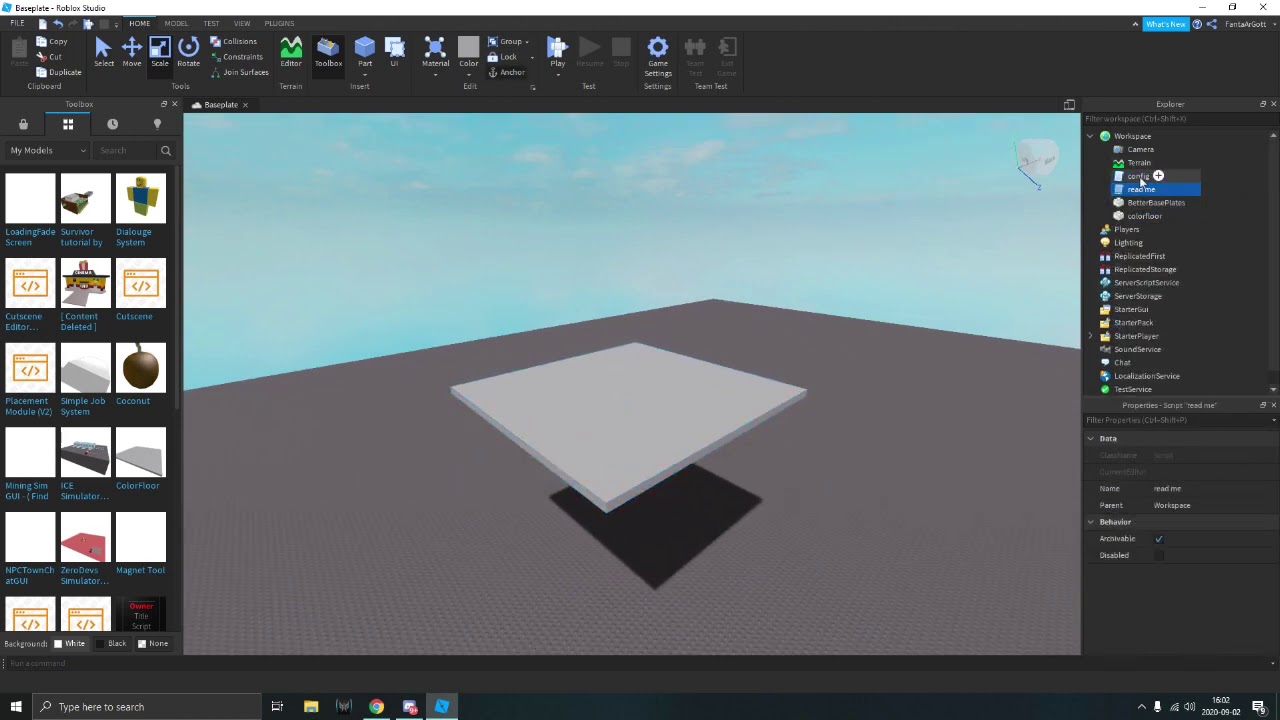1280x720 pixels.
Task: Click the Coconut model thumbnail
Action: coord(140,368)
